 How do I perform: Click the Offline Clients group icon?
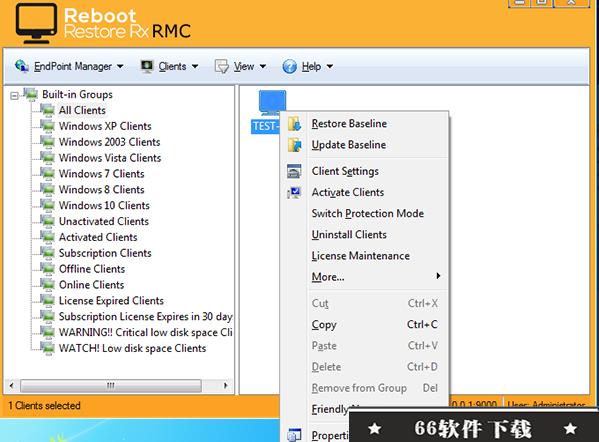pyautogui.click(x=48, y=269)
